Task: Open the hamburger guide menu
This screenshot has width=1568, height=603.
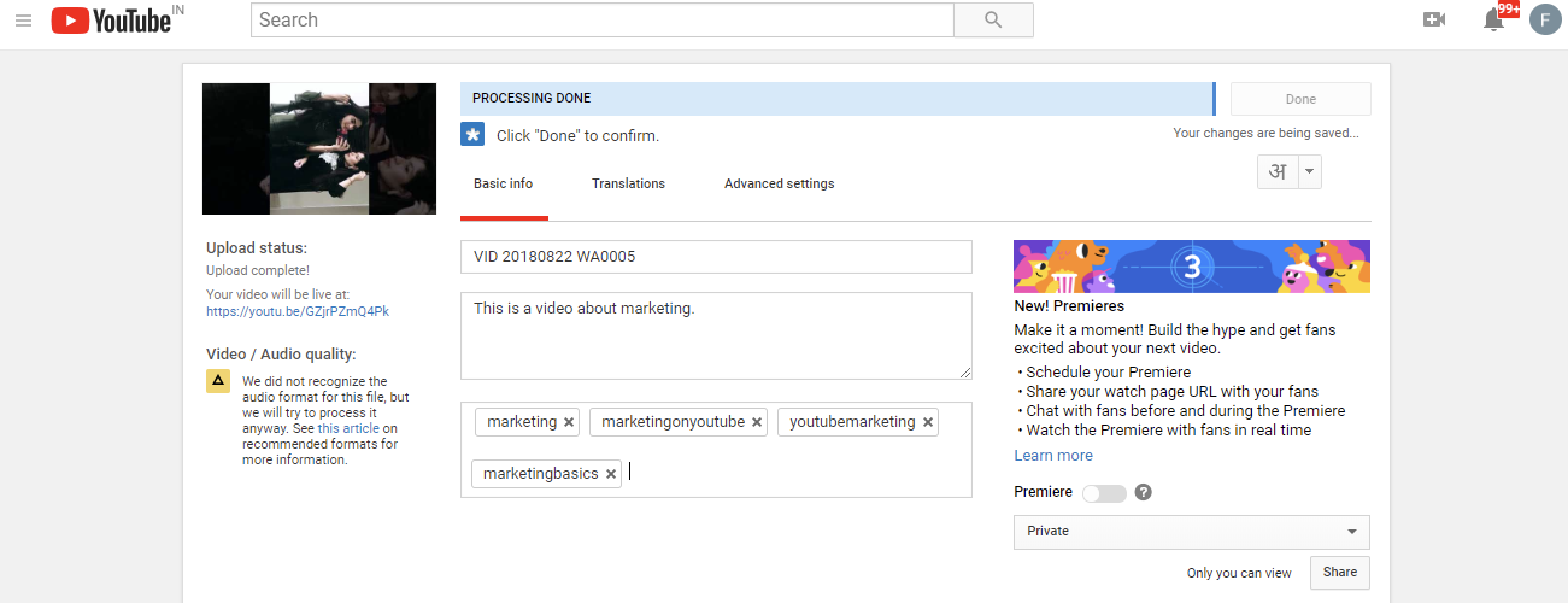Action: 23,21
